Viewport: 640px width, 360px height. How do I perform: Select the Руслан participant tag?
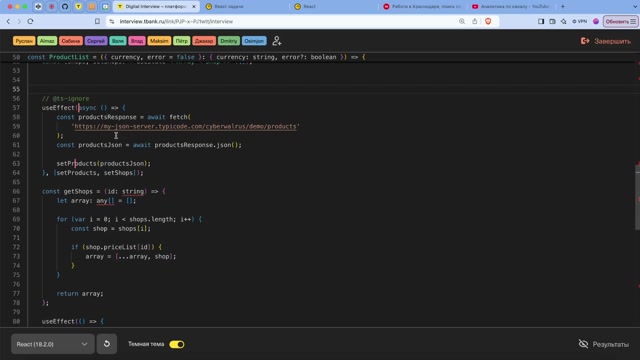24,41
